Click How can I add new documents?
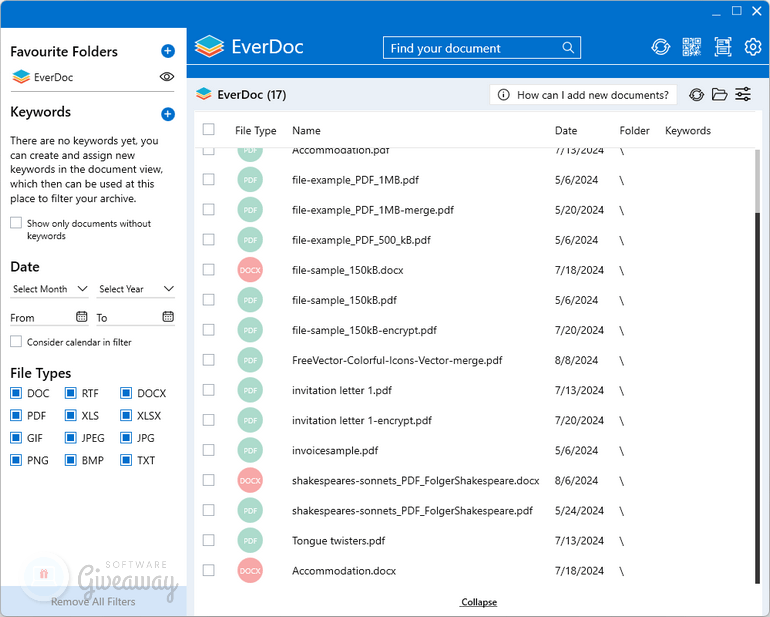 (x=583, y=94)
